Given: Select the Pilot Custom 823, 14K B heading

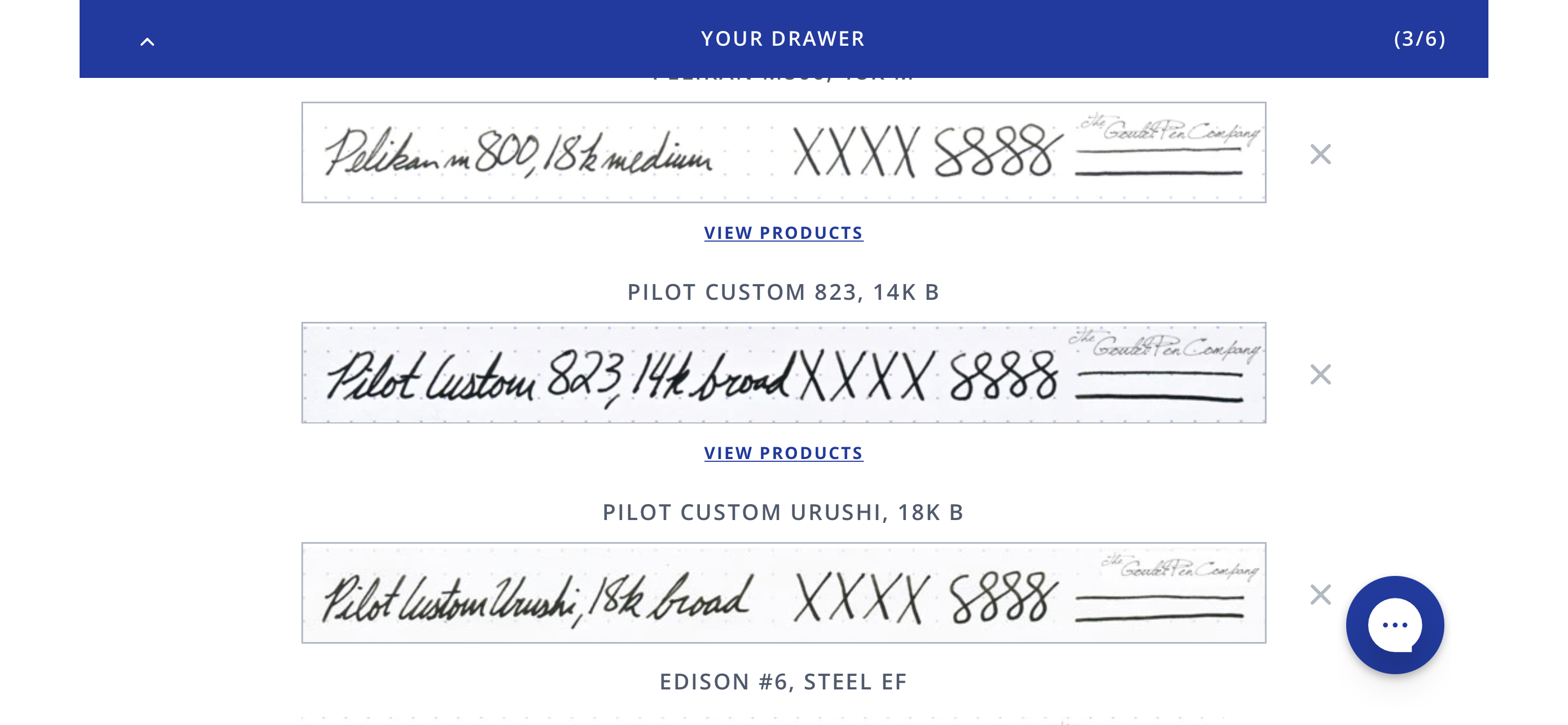Looking at the screenshot, I should tap(783, 292).
